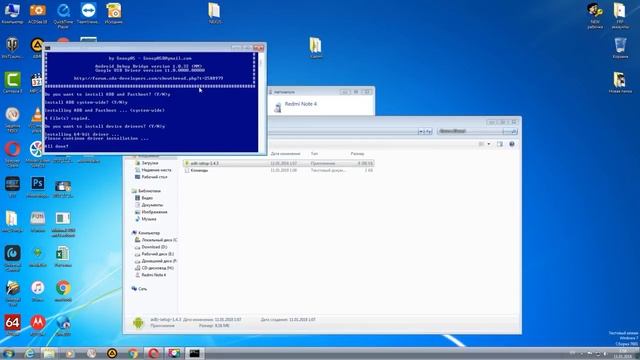Open the TeamViewer desktop icon
This screenshot has width=640, height=360.
click(88, 13)
